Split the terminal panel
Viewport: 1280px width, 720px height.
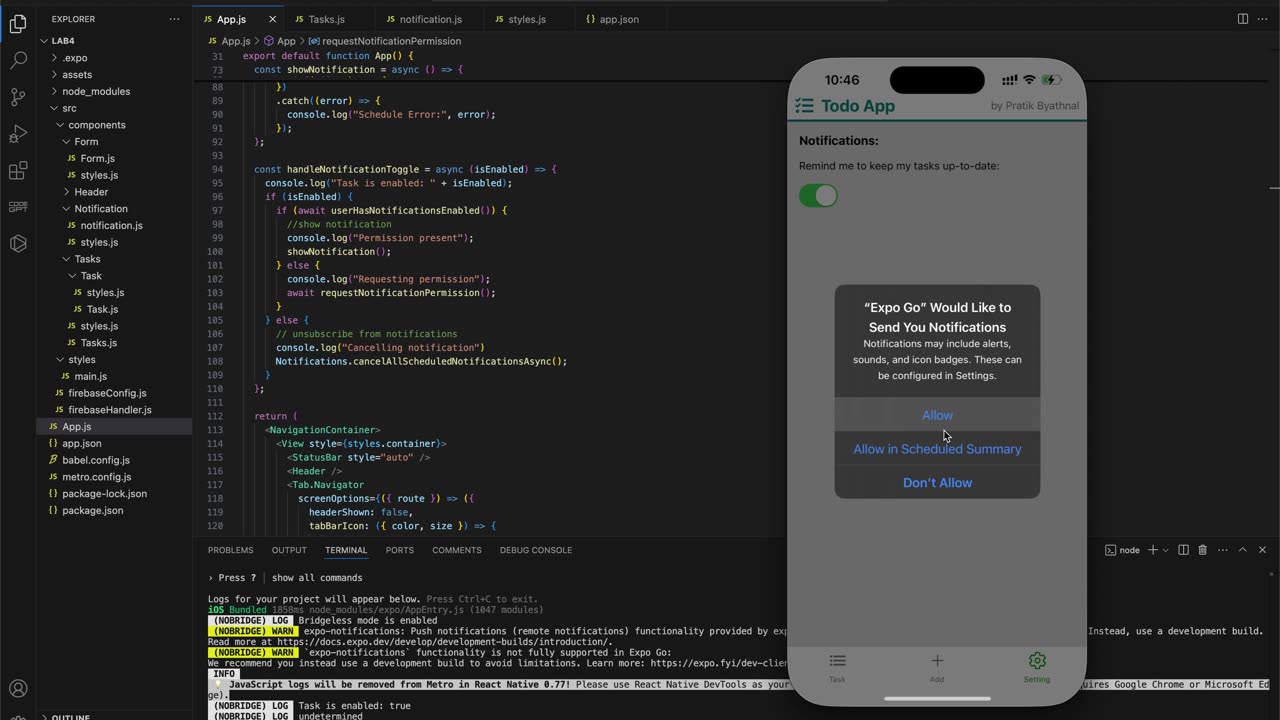pyautogui.click(x=1183, y=550)
